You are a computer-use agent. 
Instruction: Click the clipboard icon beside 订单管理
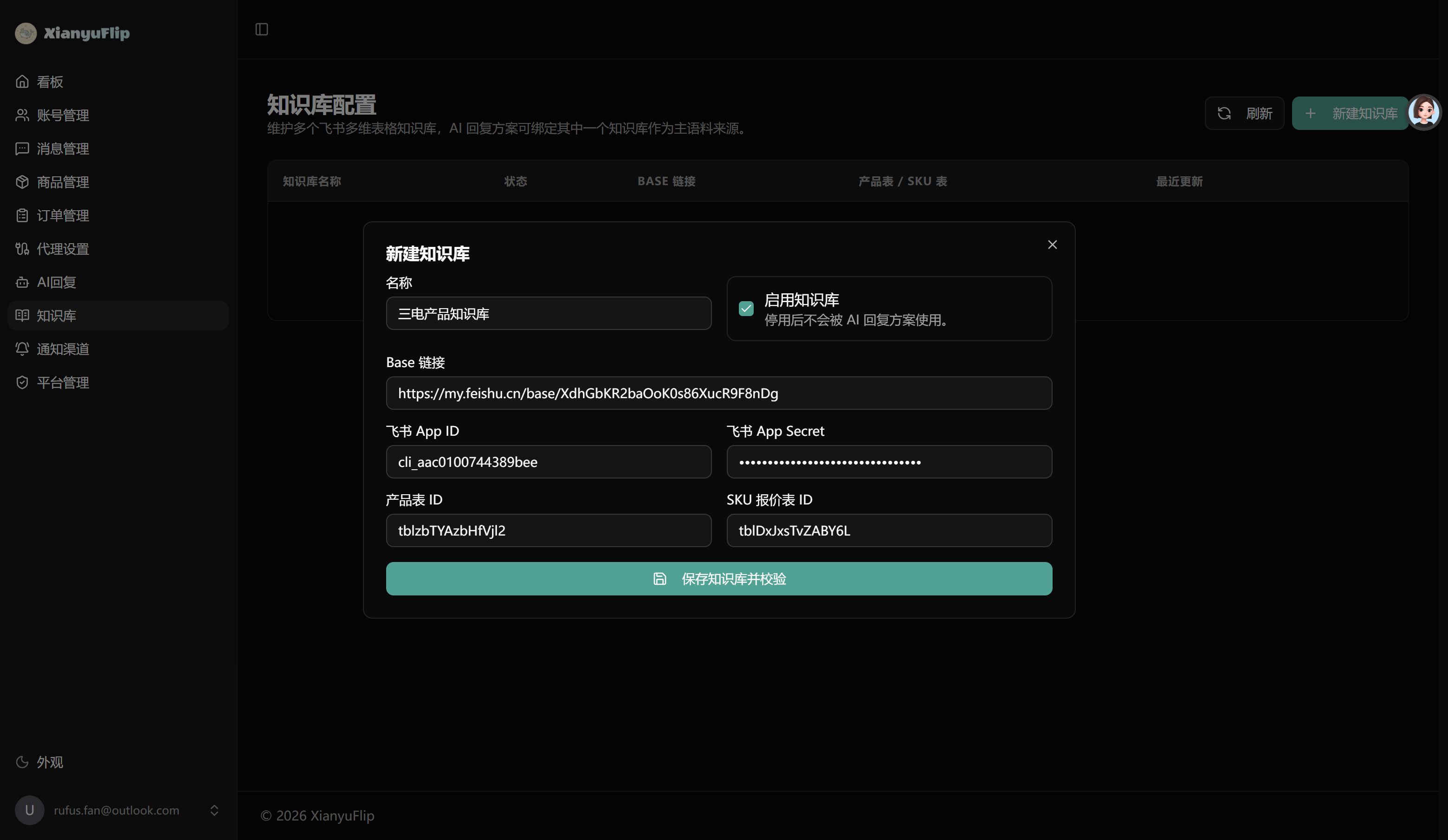[22, 215]
